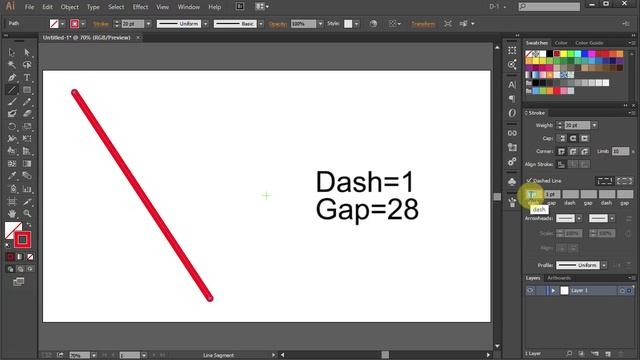Set Projecting Cap stroke option
Screen dimensions: 640x360
[584, 138]
